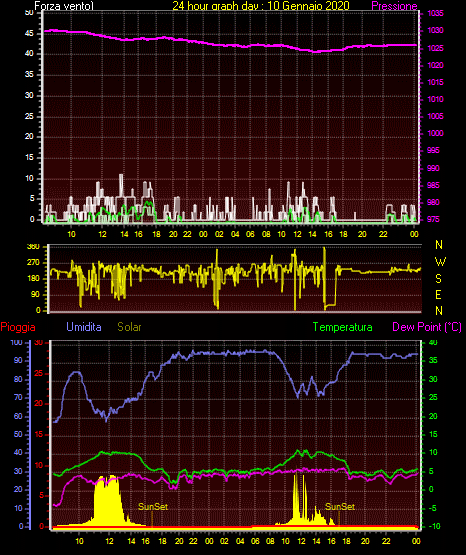Viewport: 466px width, 555px height.
Task: Select the 985 pressure axis value
Action: (x=433, y=185)
